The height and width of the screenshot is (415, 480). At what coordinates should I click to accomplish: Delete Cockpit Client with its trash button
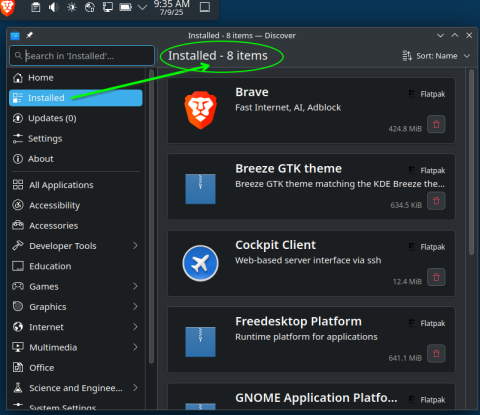[x=436, y=277]
